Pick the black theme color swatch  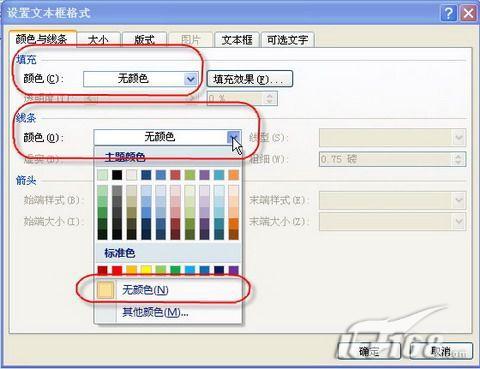[x=117, y=175]
